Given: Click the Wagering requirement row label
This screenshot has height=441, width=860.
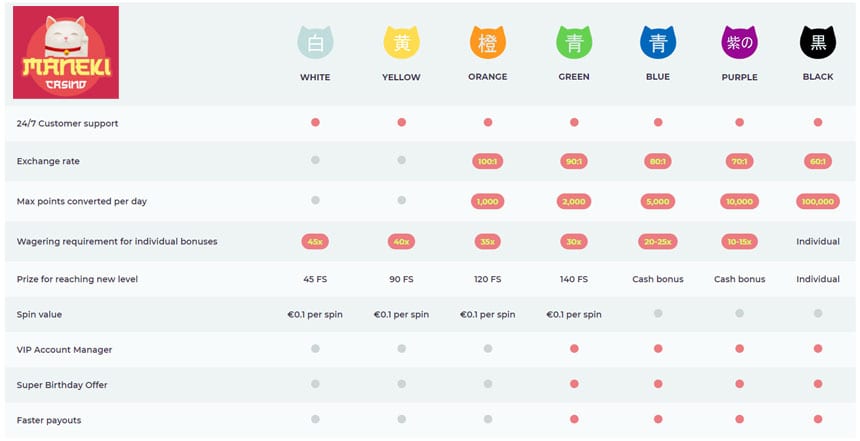Looking at the screenshot, I should coord(117,241).
